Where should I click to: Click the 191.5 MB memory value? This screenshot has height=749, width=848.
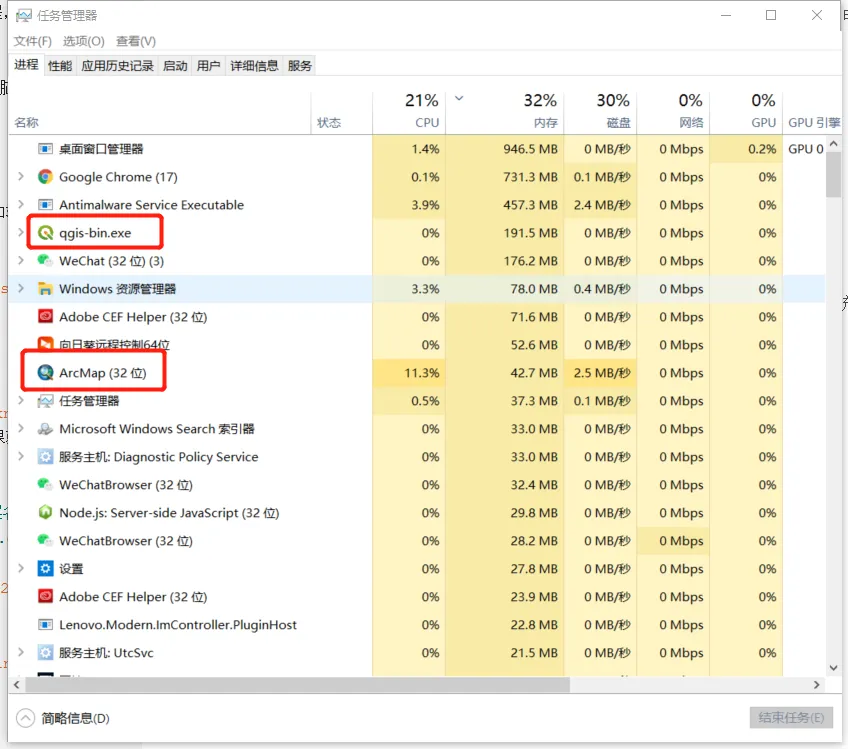coord(530,233)
